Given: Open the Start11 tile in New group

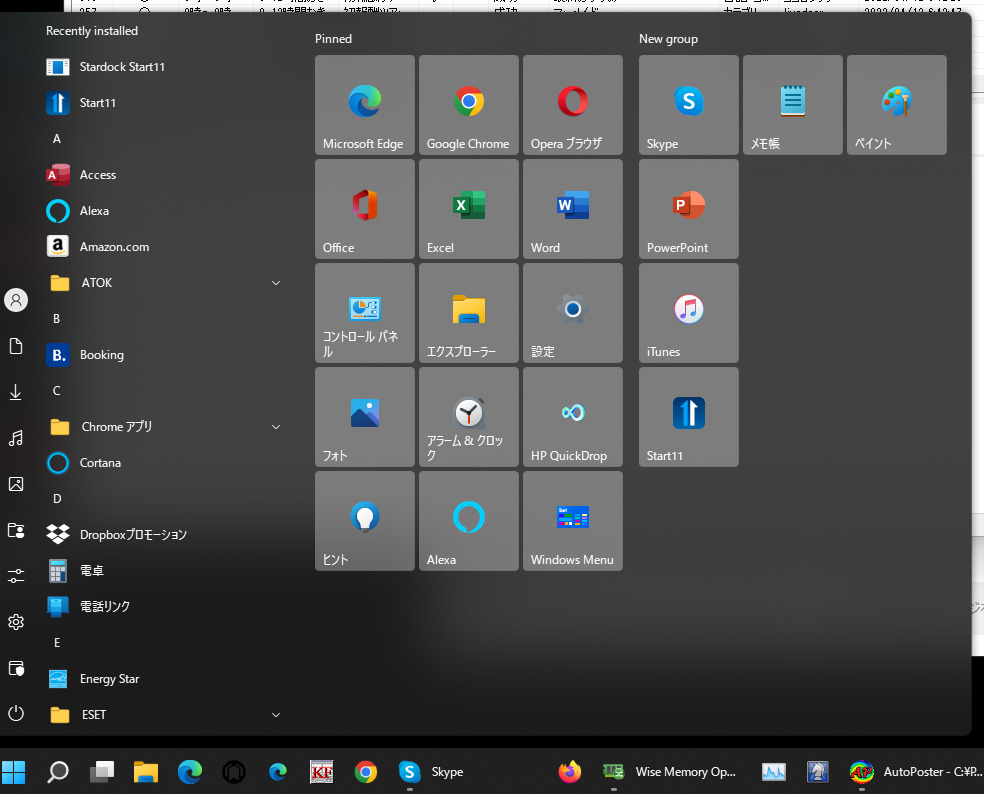Looking at the screenshot, I should pos(688,417).
